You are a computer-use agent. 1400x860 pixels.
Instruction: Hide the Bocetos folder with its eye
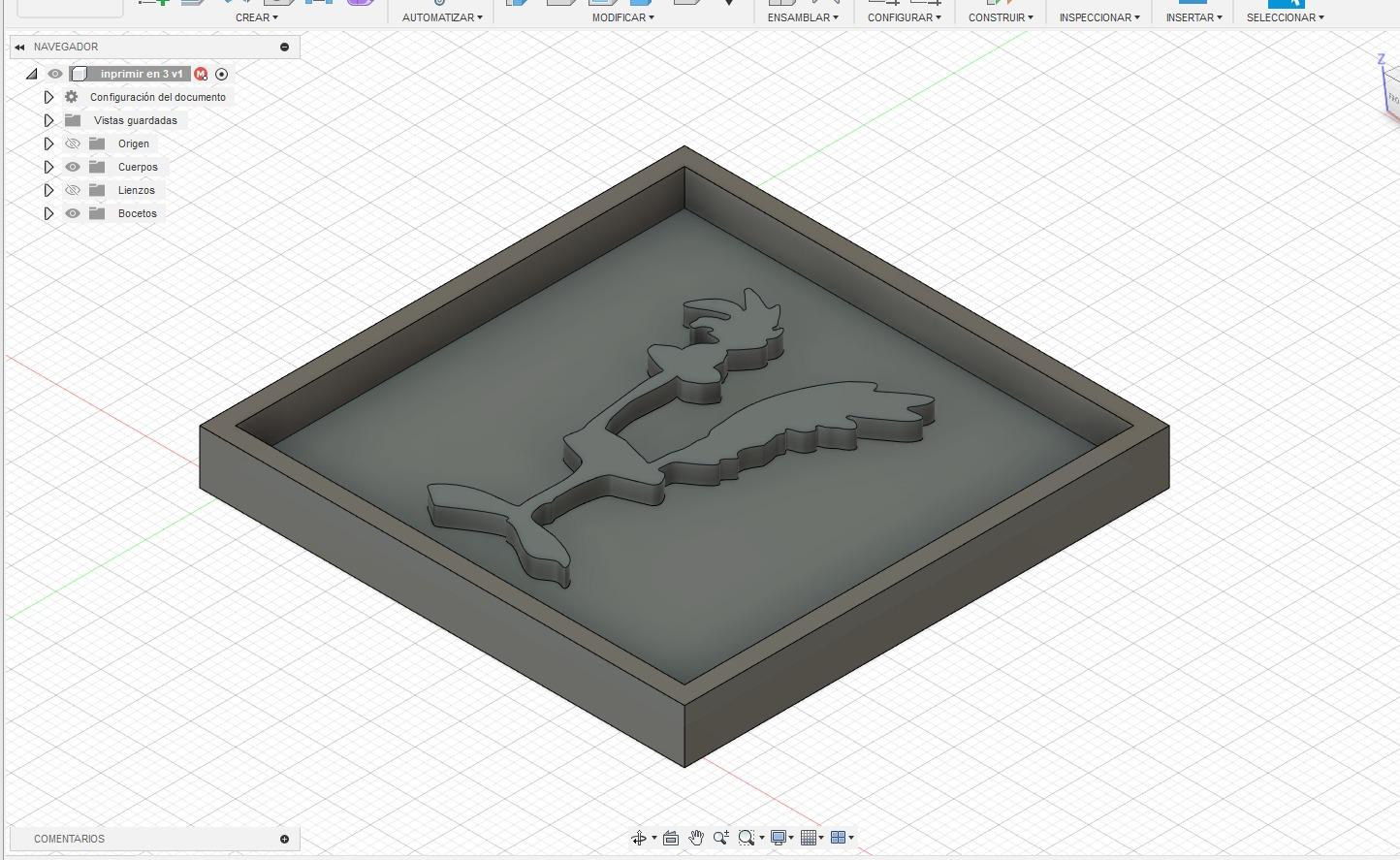[73, 213]
